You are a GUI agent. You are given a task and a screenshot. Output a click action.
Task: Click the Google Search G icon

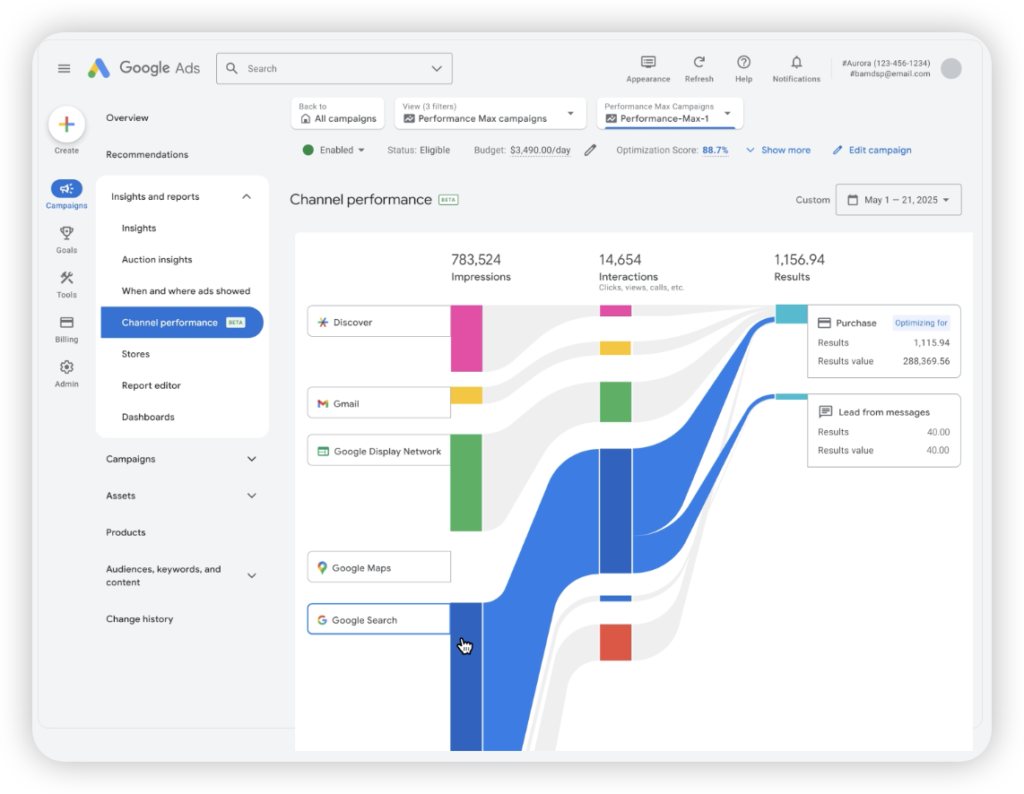[322, 620]
